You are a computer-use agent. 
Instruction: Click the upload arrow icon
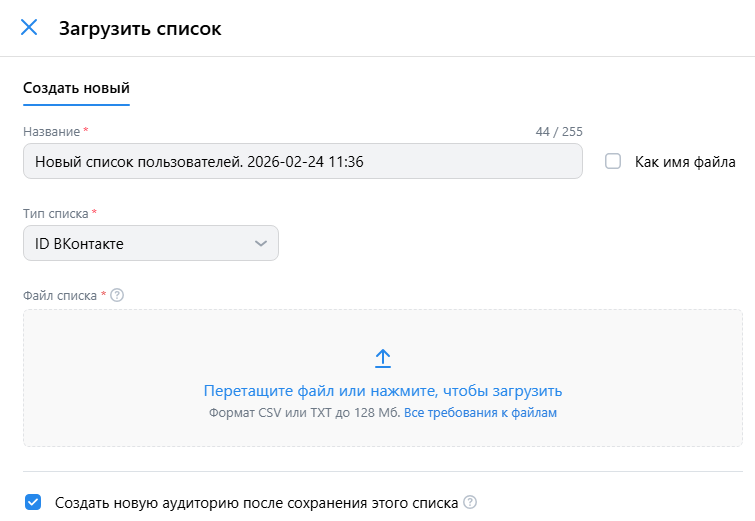point(383,358)
